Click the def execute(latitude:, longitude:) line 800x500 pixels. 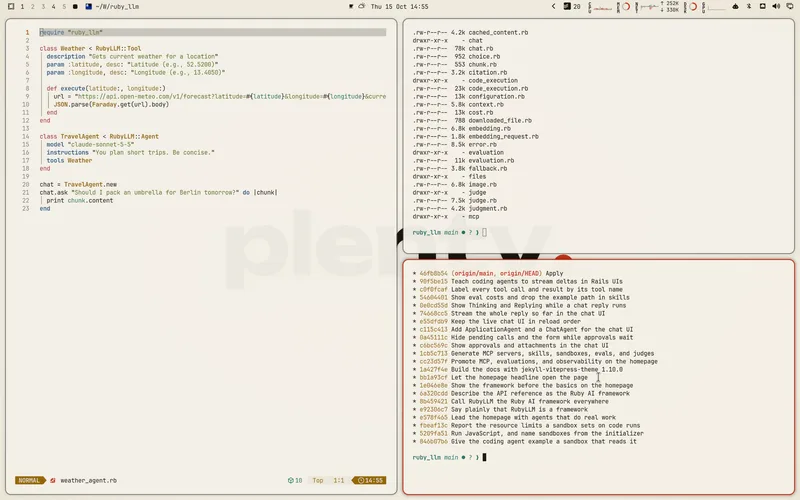tap(106, 88)
